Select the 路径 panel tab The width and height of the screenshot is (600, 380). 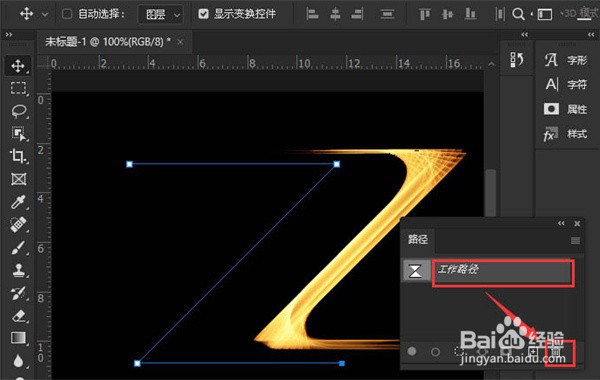(418, 240)
